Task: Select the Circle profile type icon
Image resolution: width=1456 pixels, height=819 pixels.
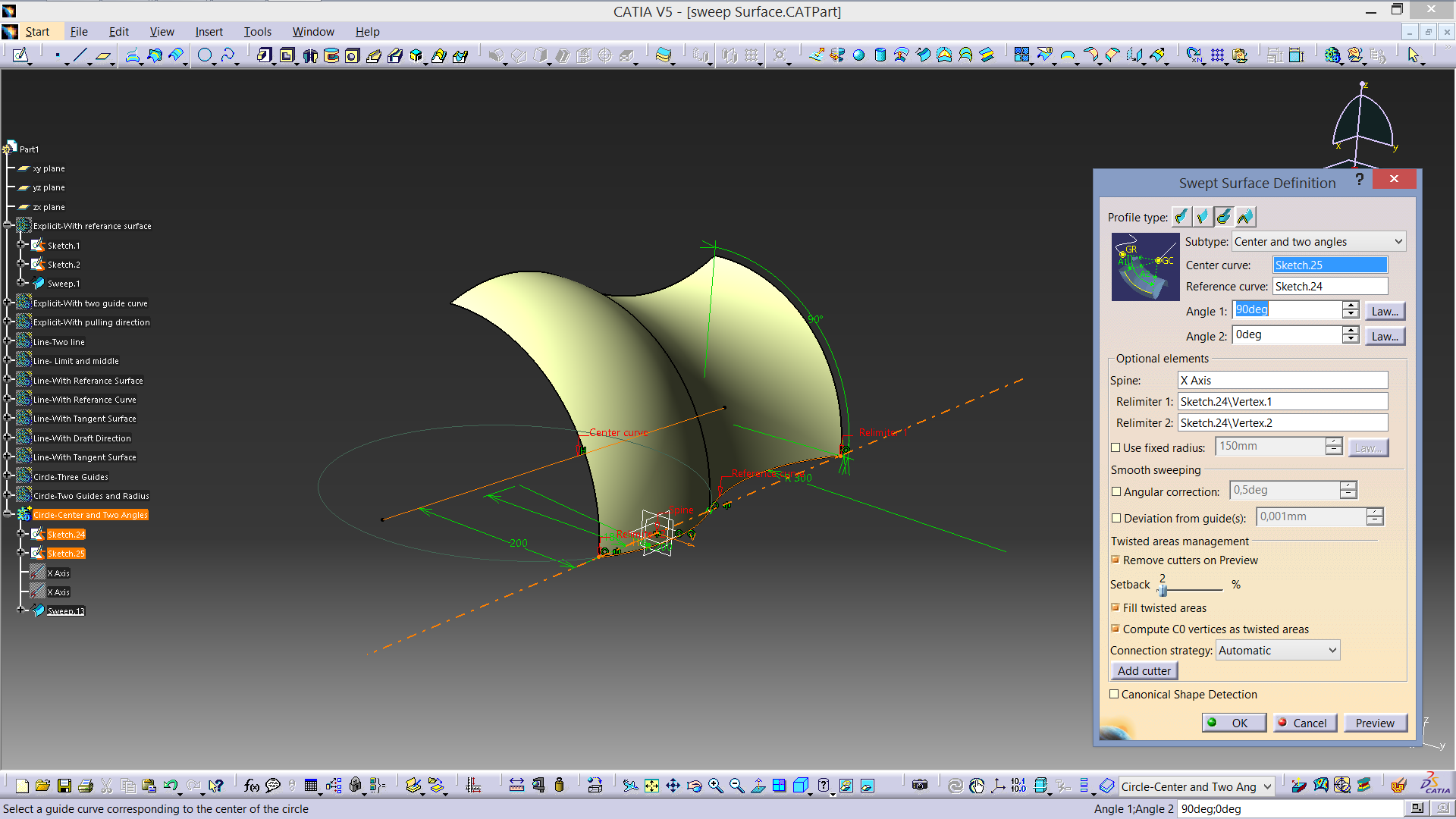Action: 1224,217
